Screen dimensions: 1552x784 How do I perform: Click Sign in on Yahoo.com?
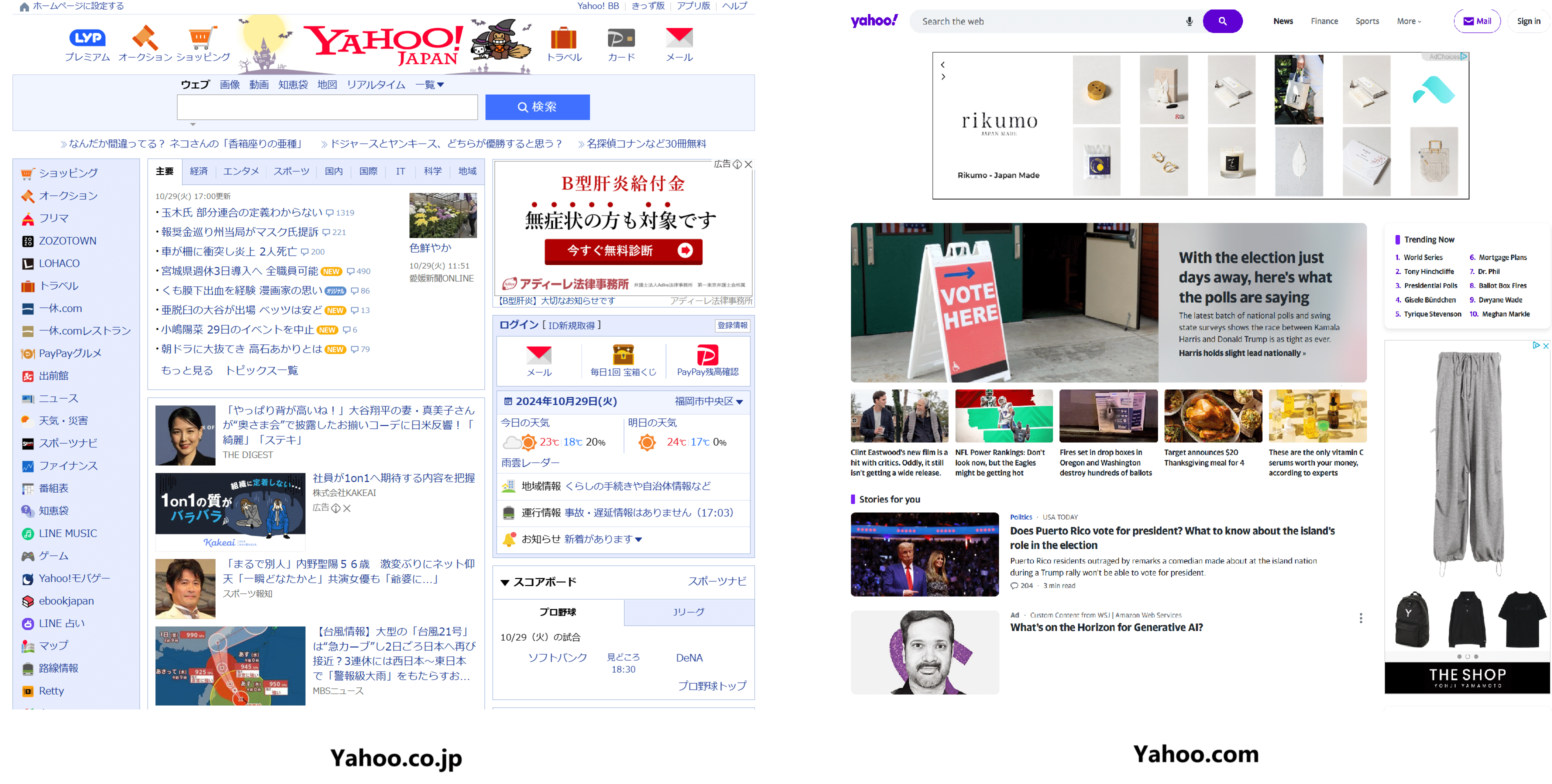[1528, 21]
